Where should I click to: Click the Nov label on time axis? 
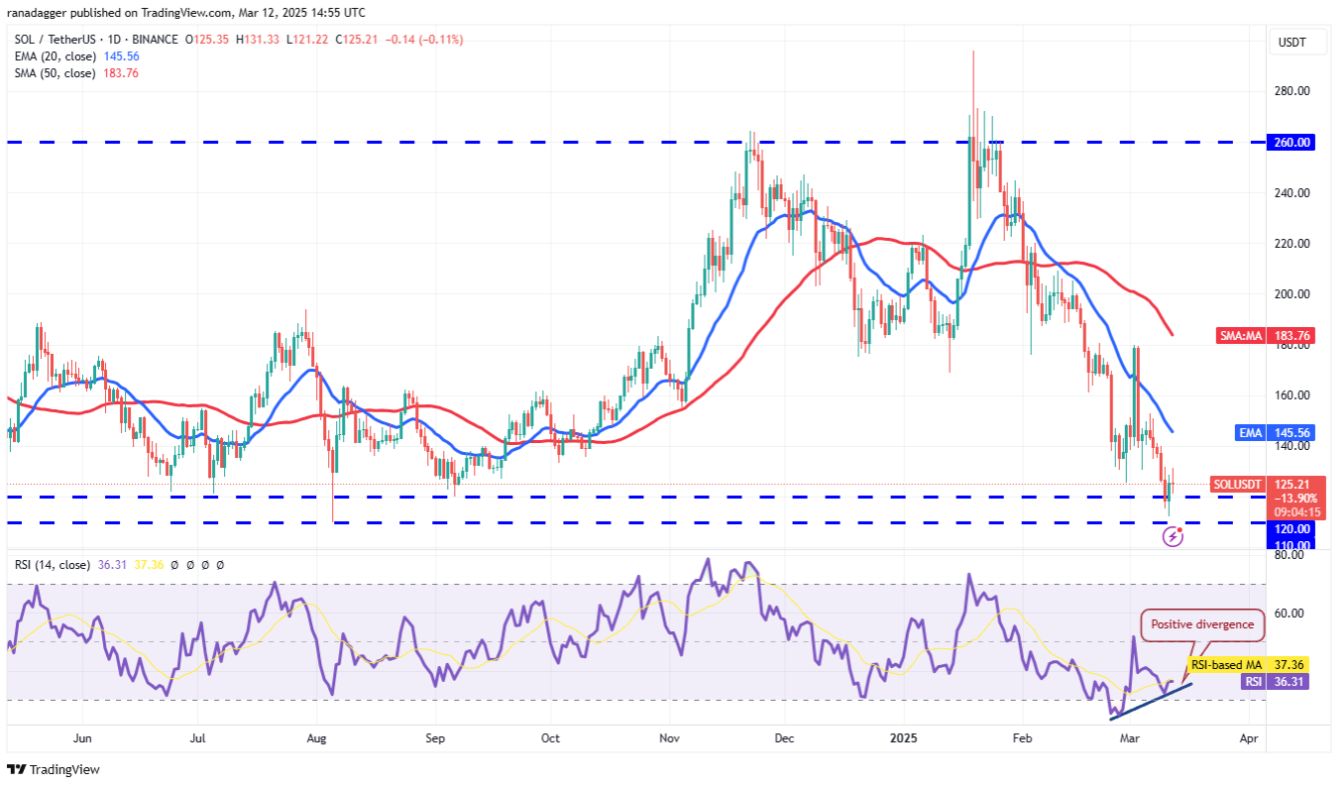coord(670,738)
